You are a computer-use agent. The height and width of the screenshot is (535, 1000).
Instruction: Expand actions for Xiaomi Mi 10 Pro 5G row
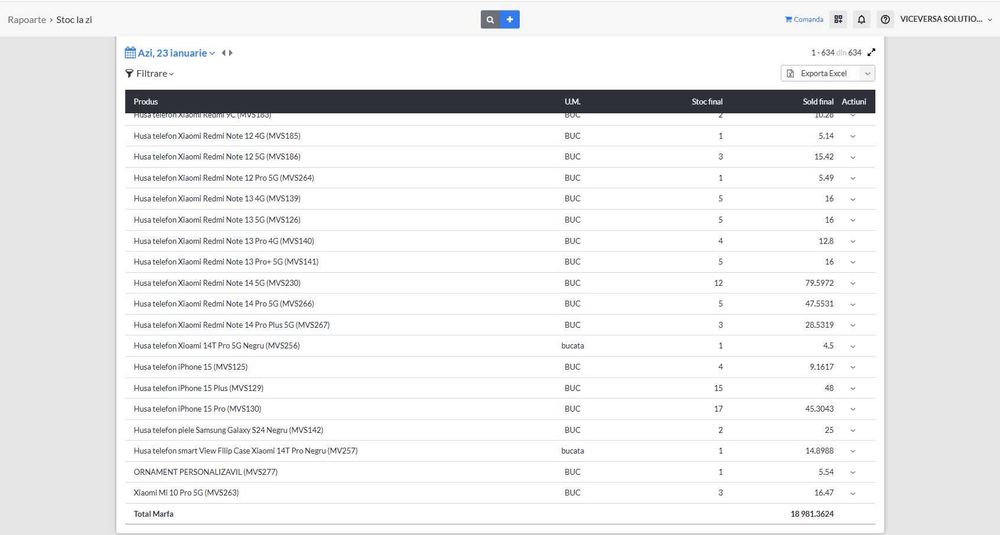tap(853, 494)
